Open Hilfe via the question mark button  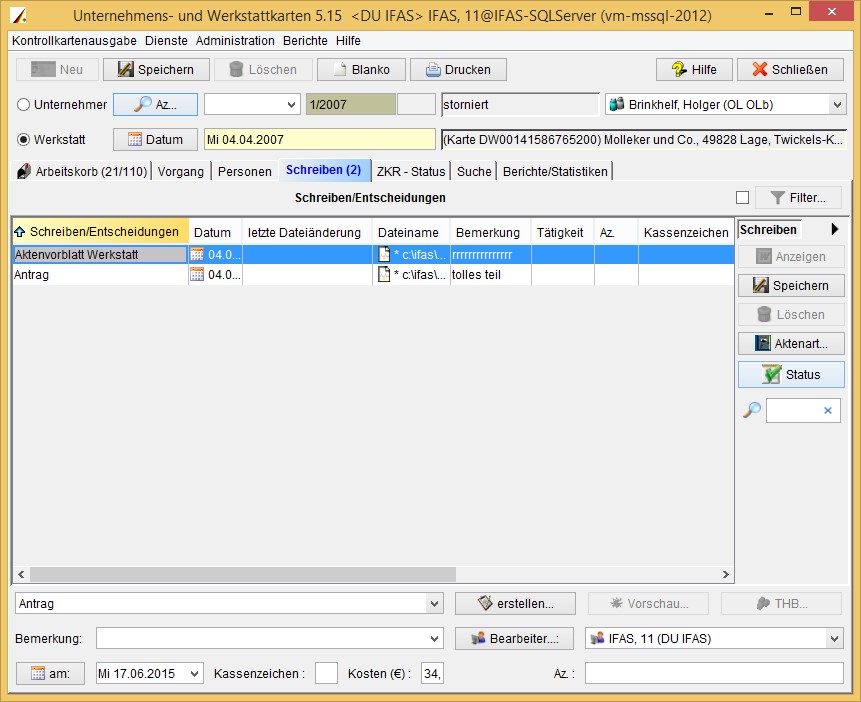[x=694, y=70]
